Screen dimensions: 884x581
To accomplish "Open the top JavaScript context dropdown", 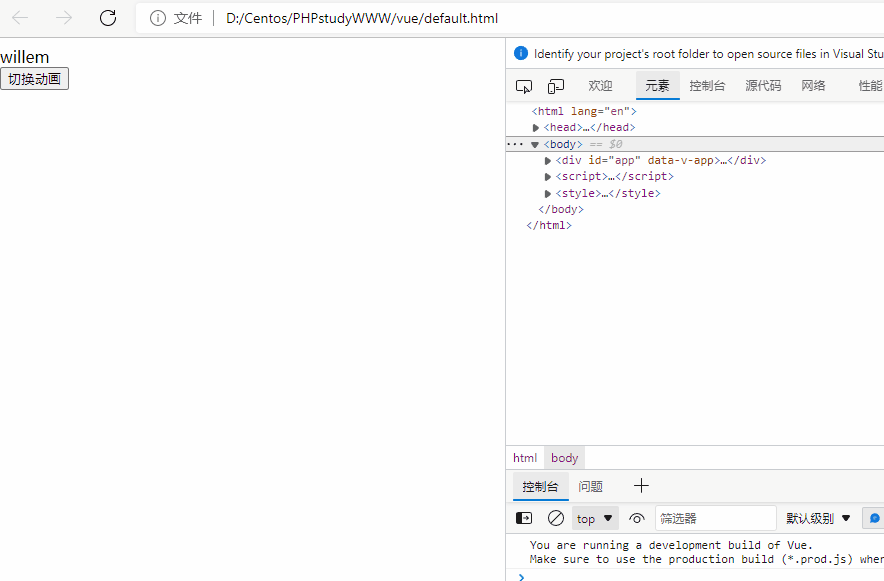I will point(595,518).
